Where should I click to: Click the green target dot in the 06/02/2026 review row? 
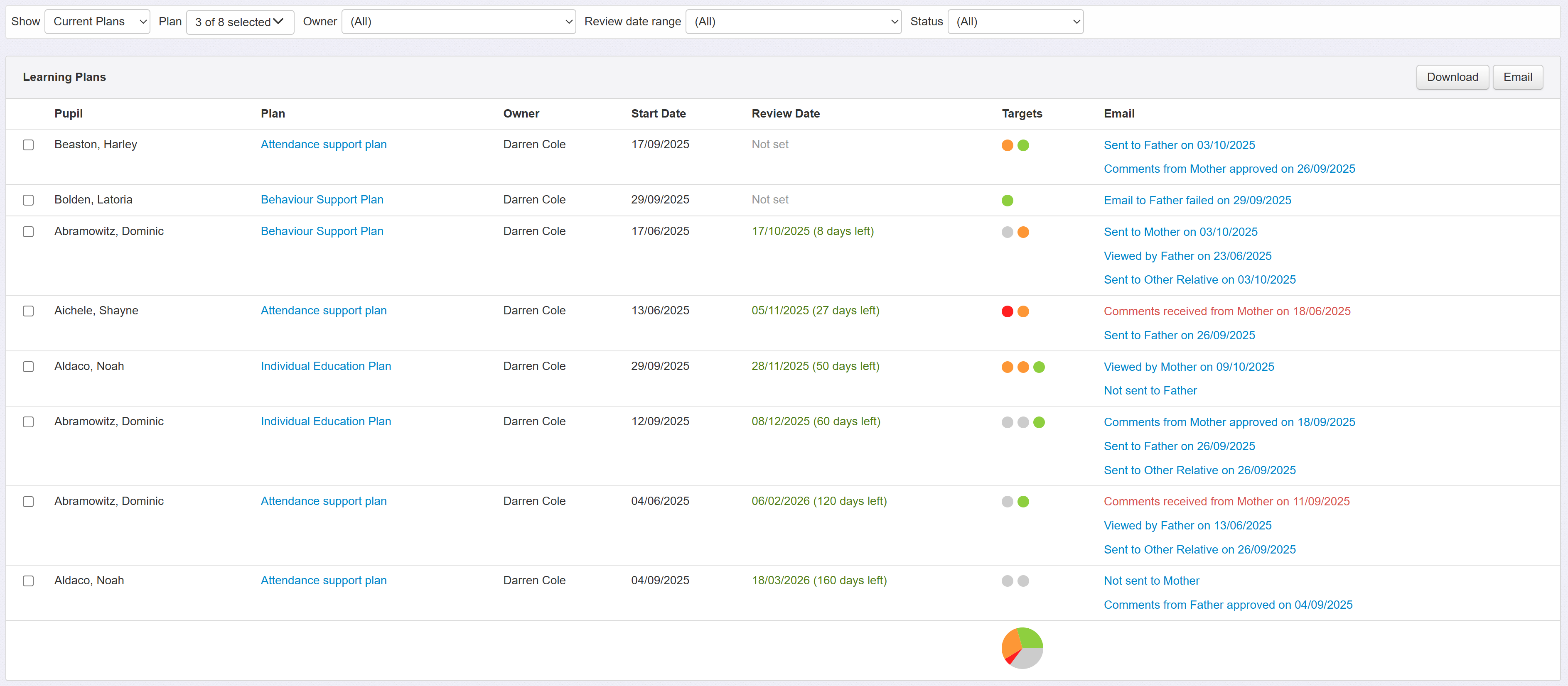click(1022, 502)
